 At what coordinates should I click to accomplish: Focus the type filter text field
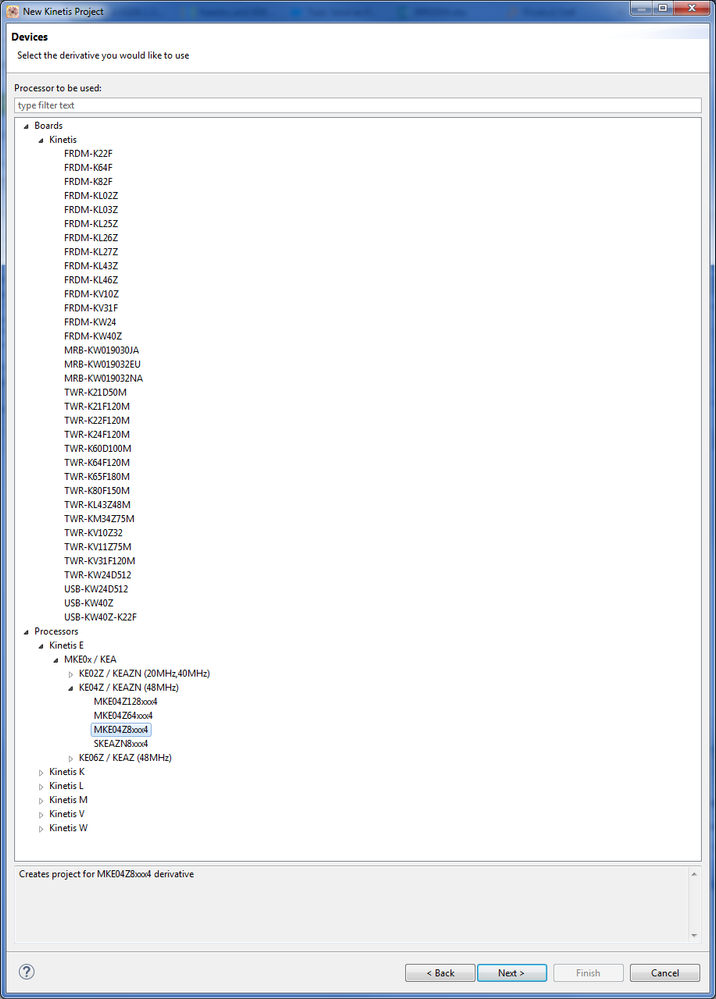pyautogui.click(x=357, y=105)
